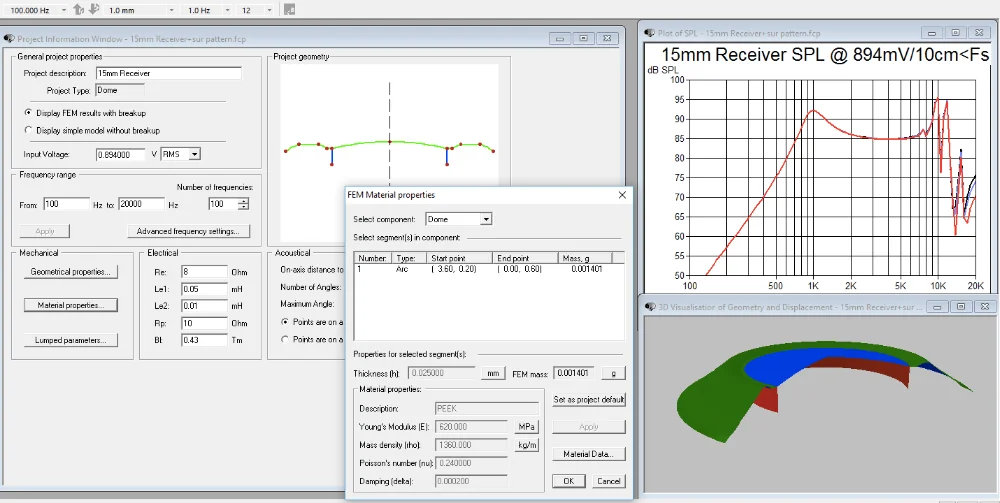Image resolution: width=1000 pixels, height=503 pixels.
Task: Open the 1.0 mm dropdown in toolbar
Action: (x=171, y=10)
